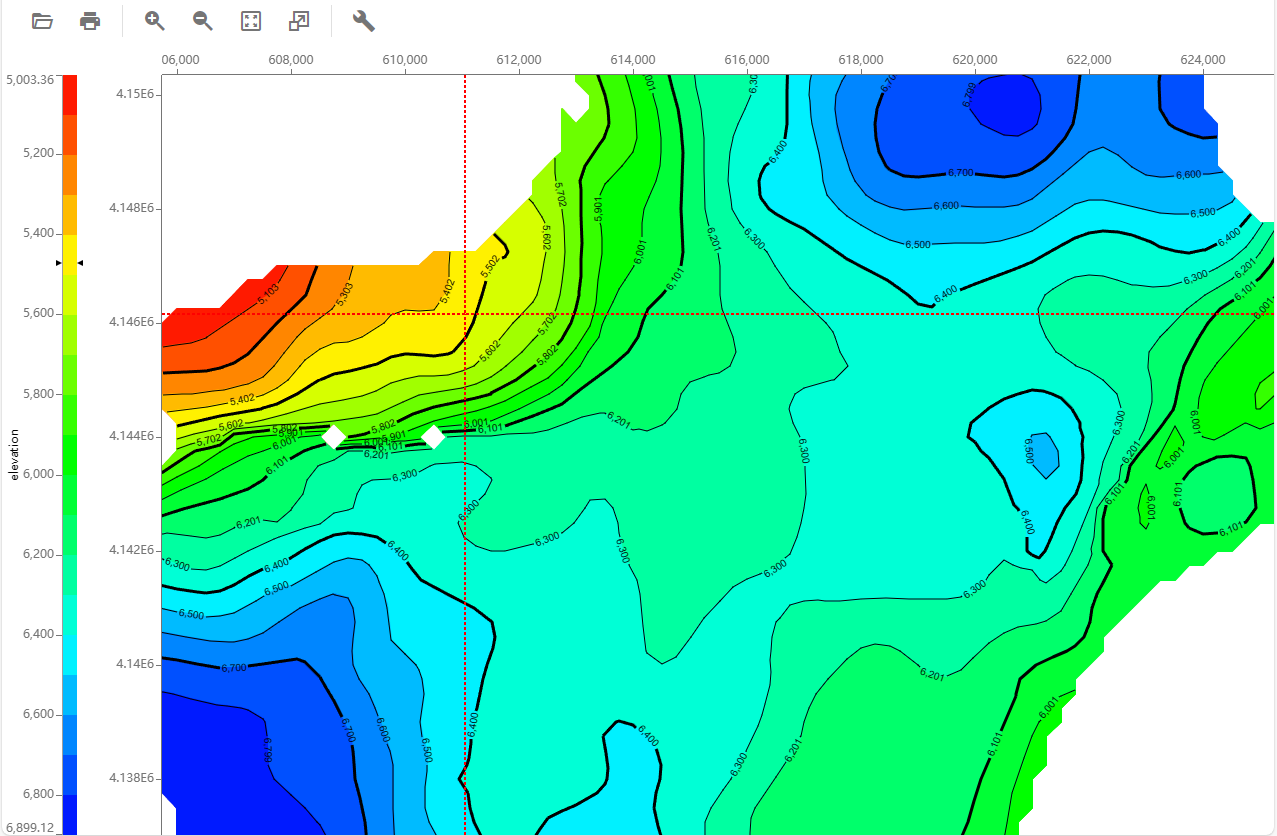This screenshot has width=1277, height=836.
Task: Select the right white diamond marker
Action: (x=434, y=437)
